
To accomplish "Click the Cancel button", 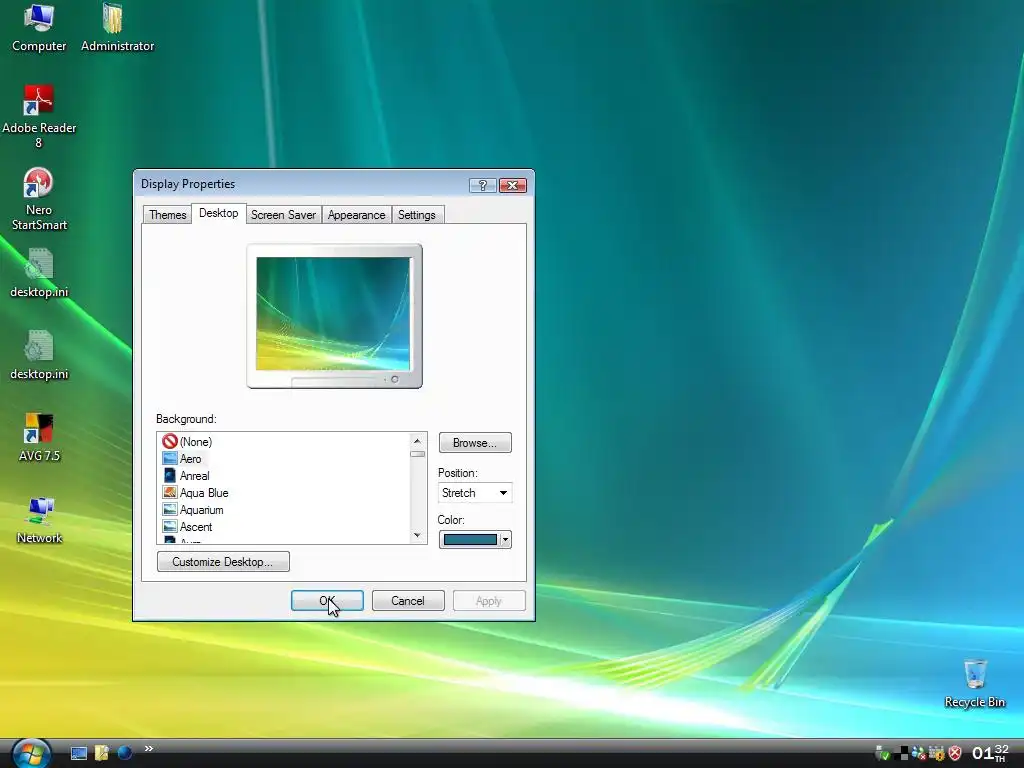I will (408, 601).
